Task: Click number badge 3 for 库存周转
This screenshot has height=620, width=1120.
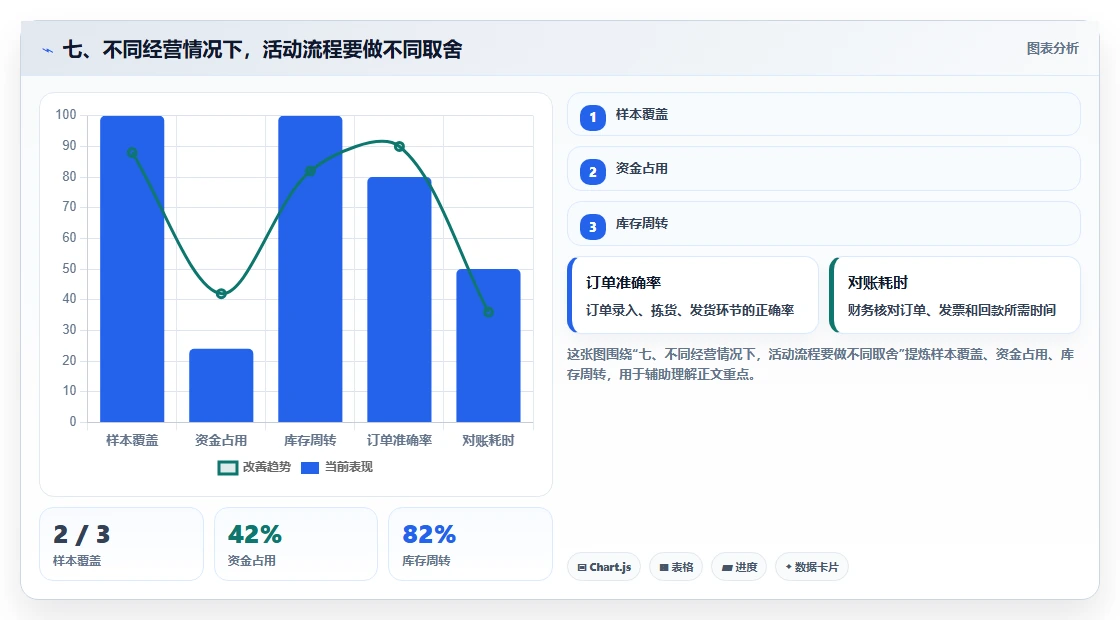Action: [592, 226]
